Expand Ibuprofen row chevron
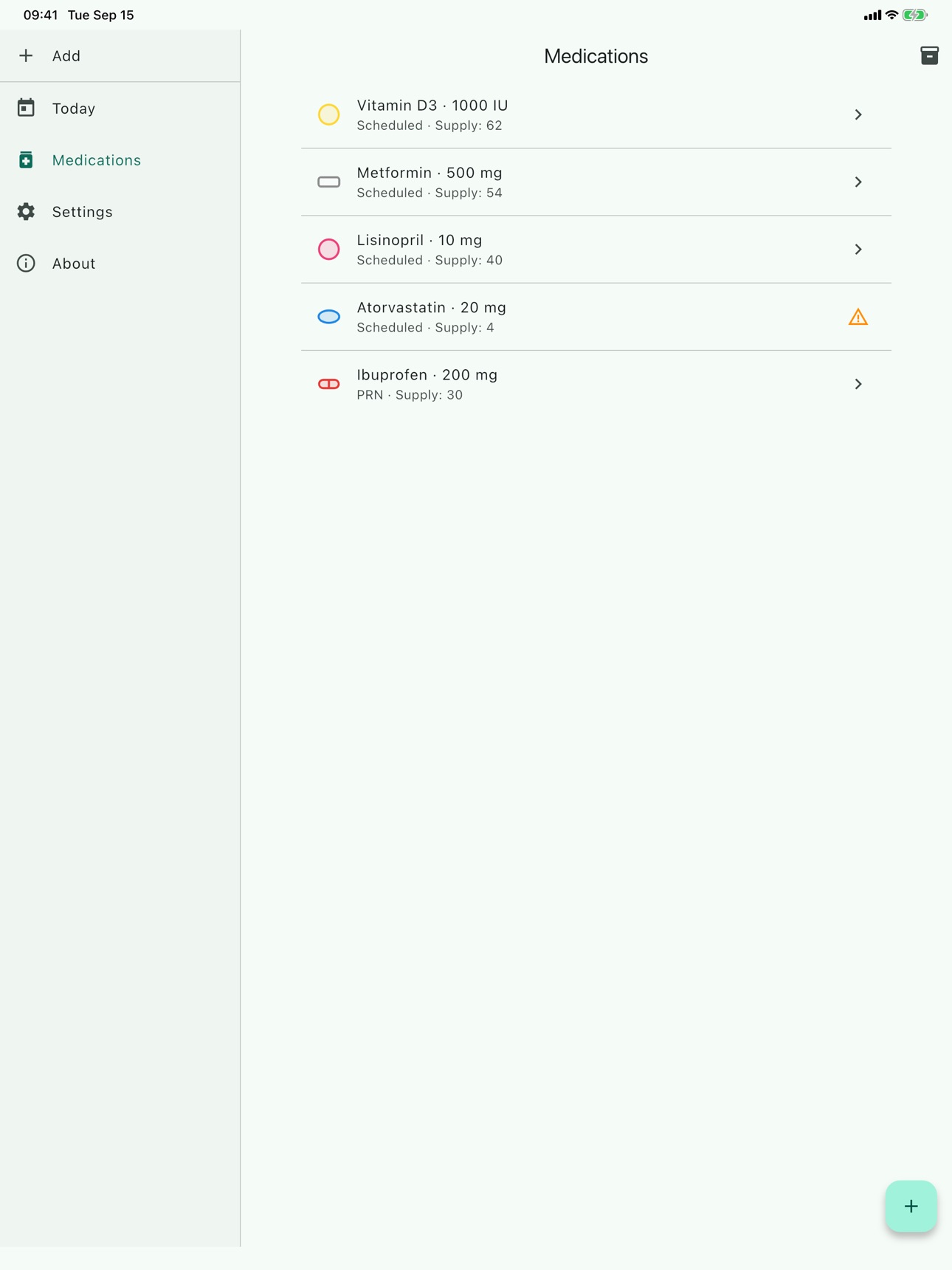This screenshot has width=952, height=1270. pyautogui.click(x=858, y=384)
